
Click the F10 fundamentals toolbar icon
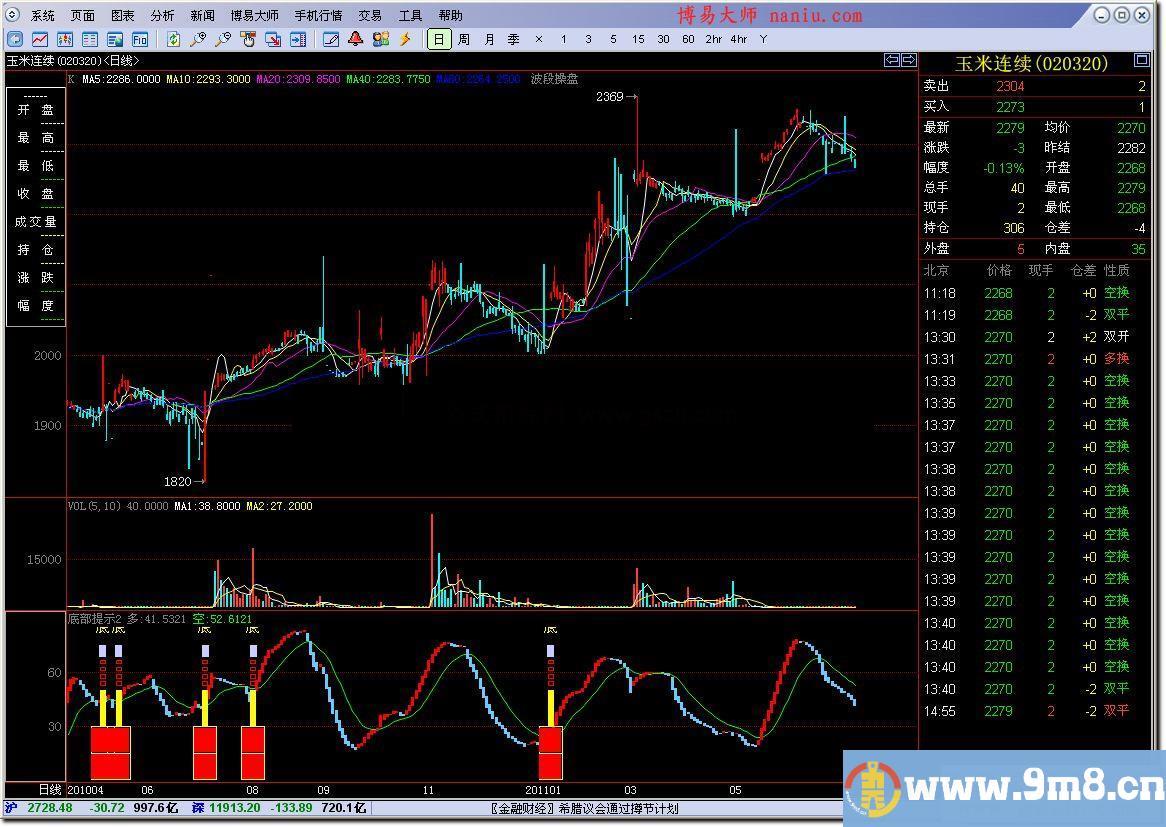click(140, 40)
